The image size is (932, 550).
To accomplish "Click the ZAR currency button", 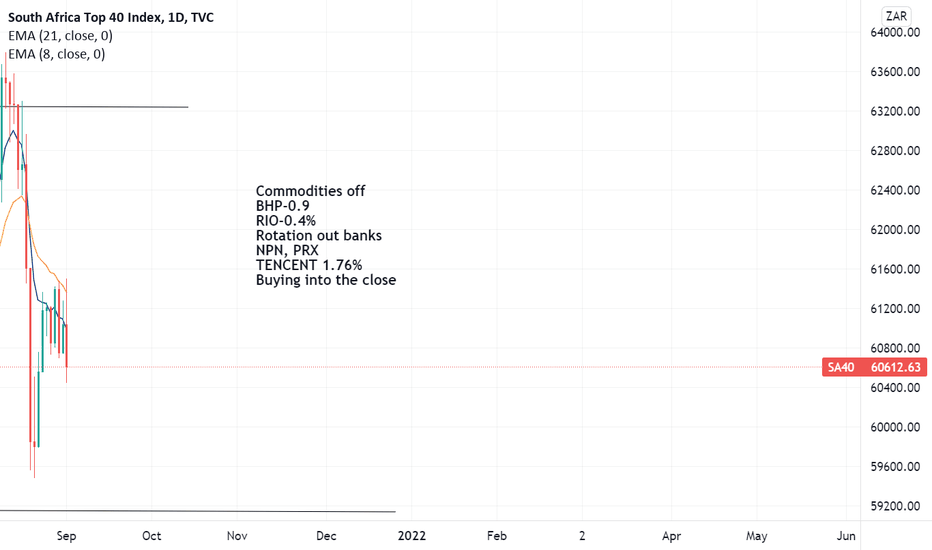I will (896, 16).
